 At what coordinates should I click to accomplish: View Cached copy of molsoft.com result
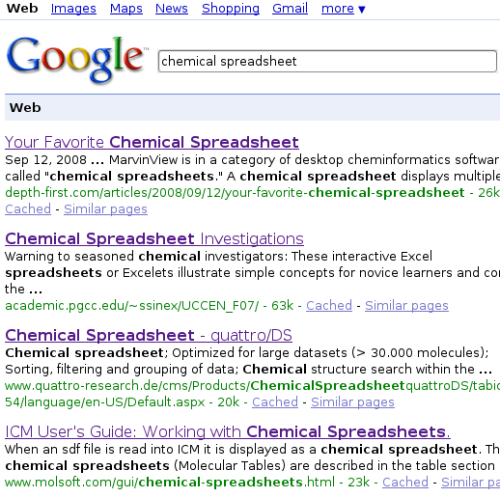tap(405, 482)
